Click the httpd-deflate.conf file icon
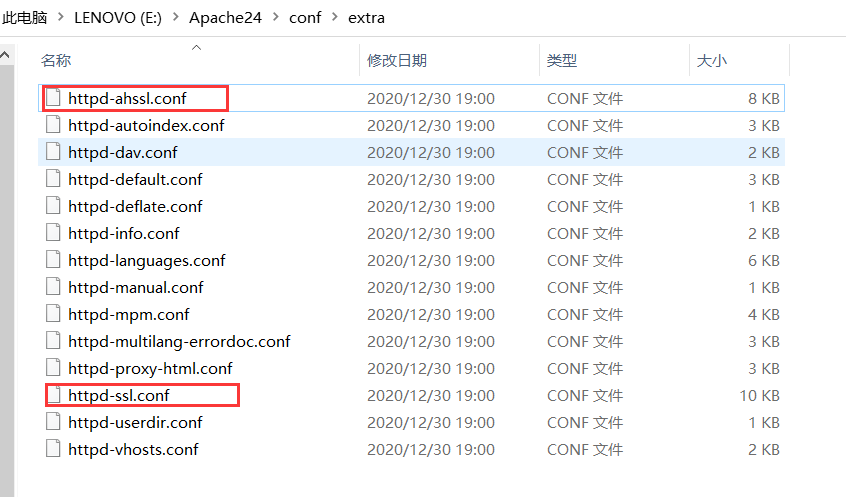 [53, 206]
